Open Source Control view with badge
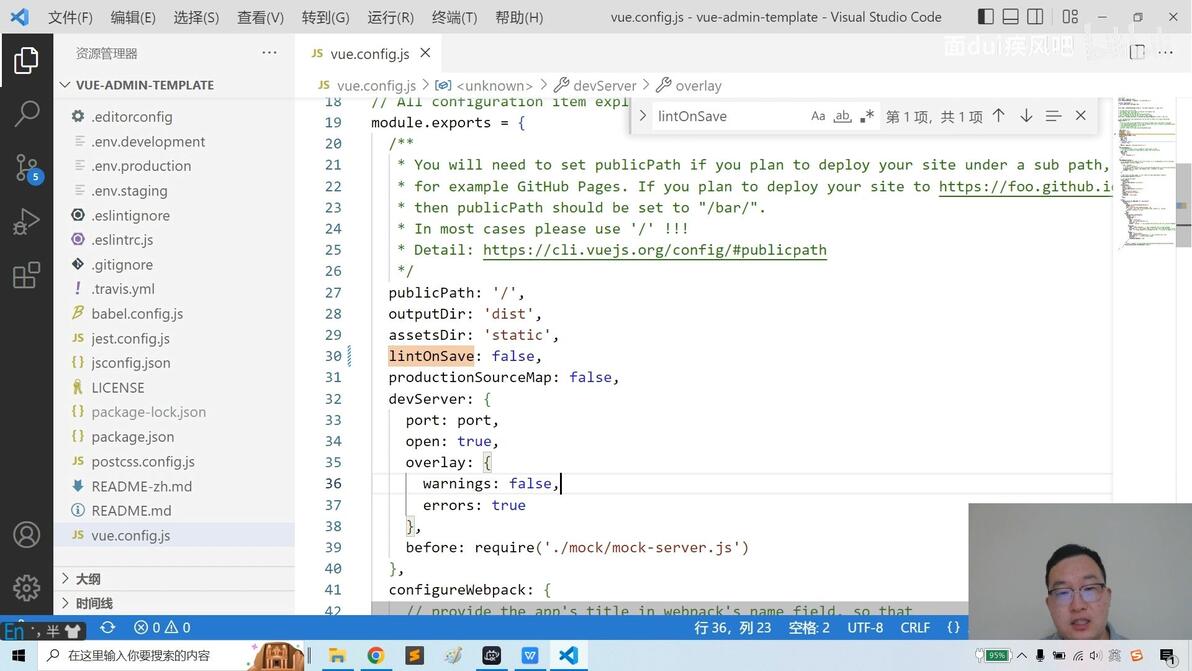This screenshot has width=1192, height=671. (x=27, y=168)
